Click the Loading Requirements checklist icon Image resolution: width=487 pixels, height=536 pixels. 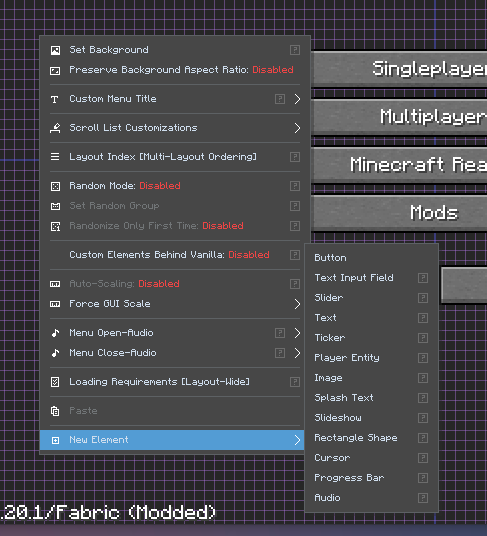55,382
